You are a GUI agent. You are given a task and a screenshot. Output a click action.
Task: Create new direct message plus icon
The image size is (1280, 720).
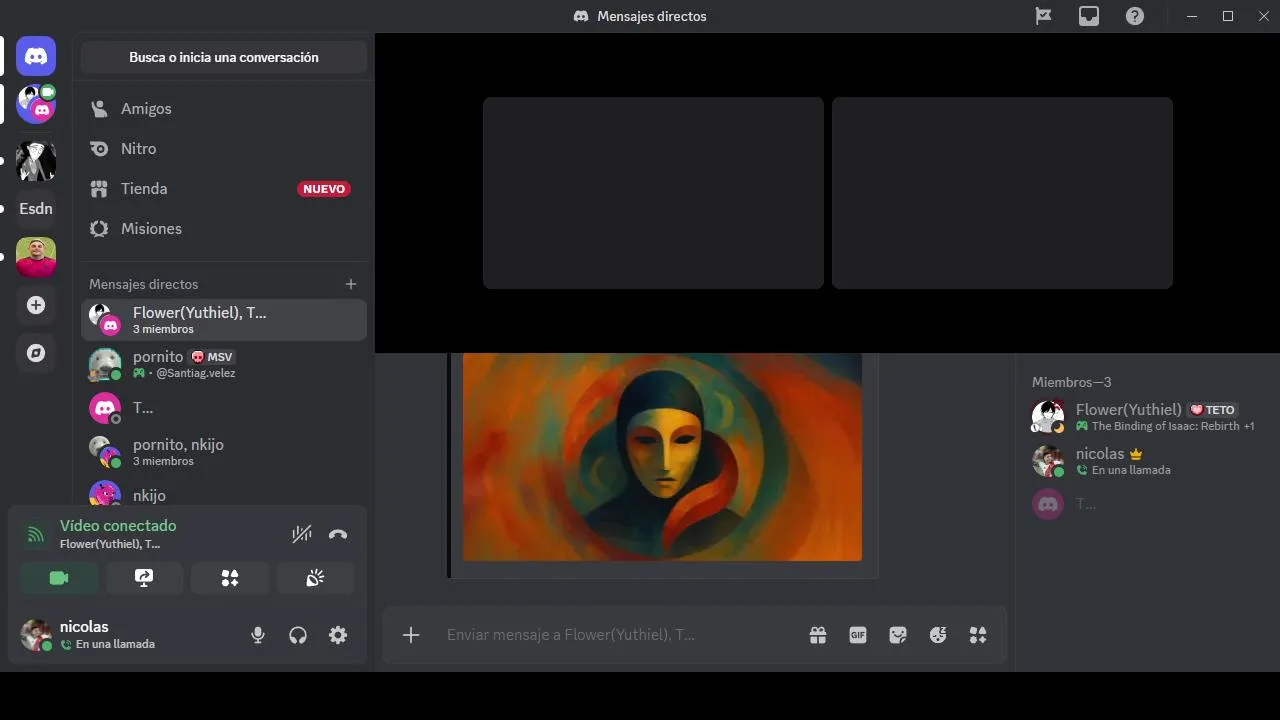click(351, 284)
